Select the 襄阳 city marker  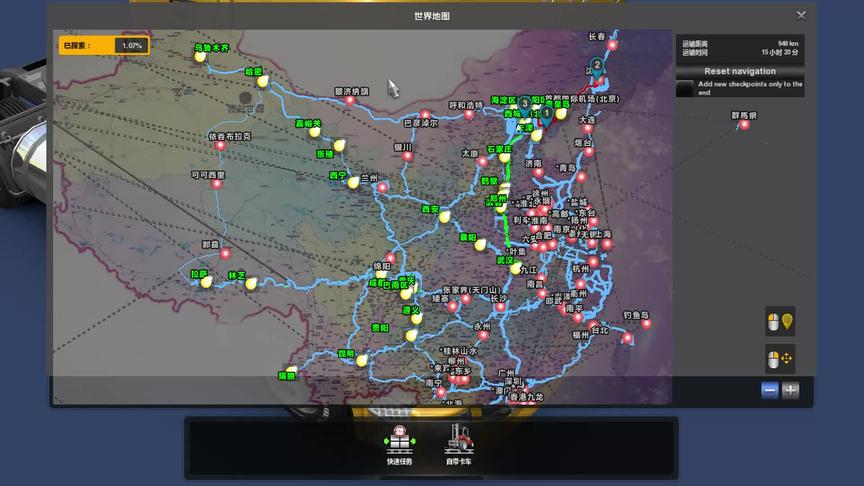pyautogui.click(x=480, y=245)
